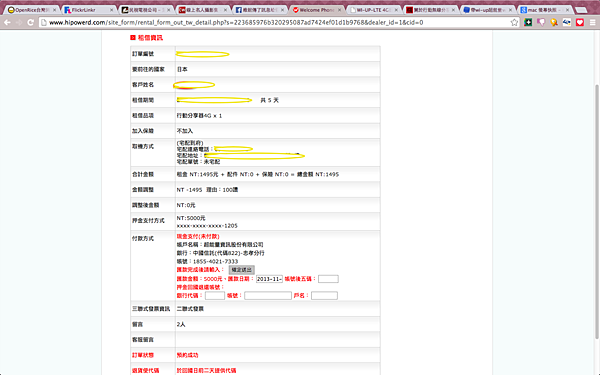Switch to the Welcome Phone tab
This screenshot has height=375, width=600.
coord(316,10)
